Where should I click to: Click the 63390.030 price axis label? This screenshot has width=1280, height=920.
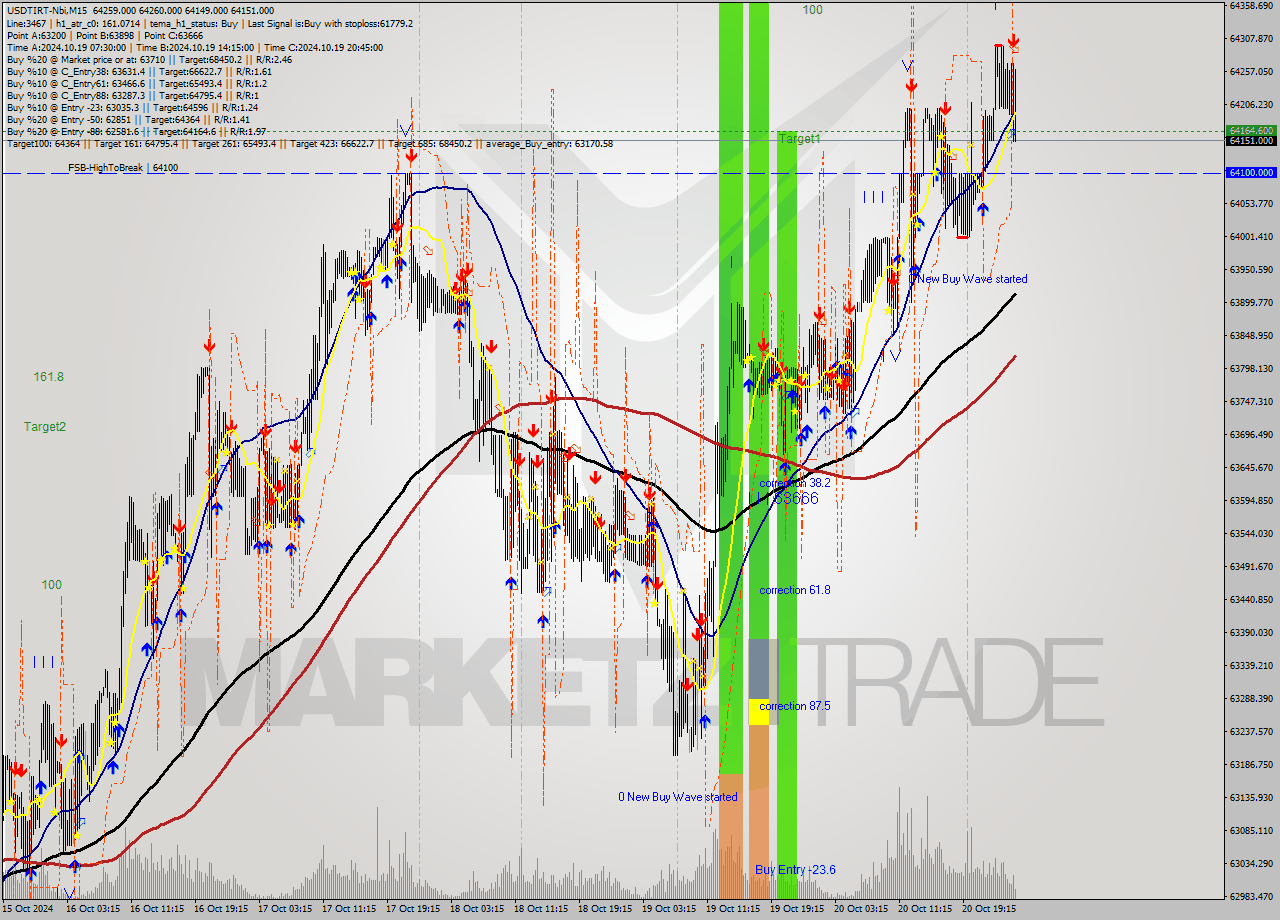coord(1251,632)
